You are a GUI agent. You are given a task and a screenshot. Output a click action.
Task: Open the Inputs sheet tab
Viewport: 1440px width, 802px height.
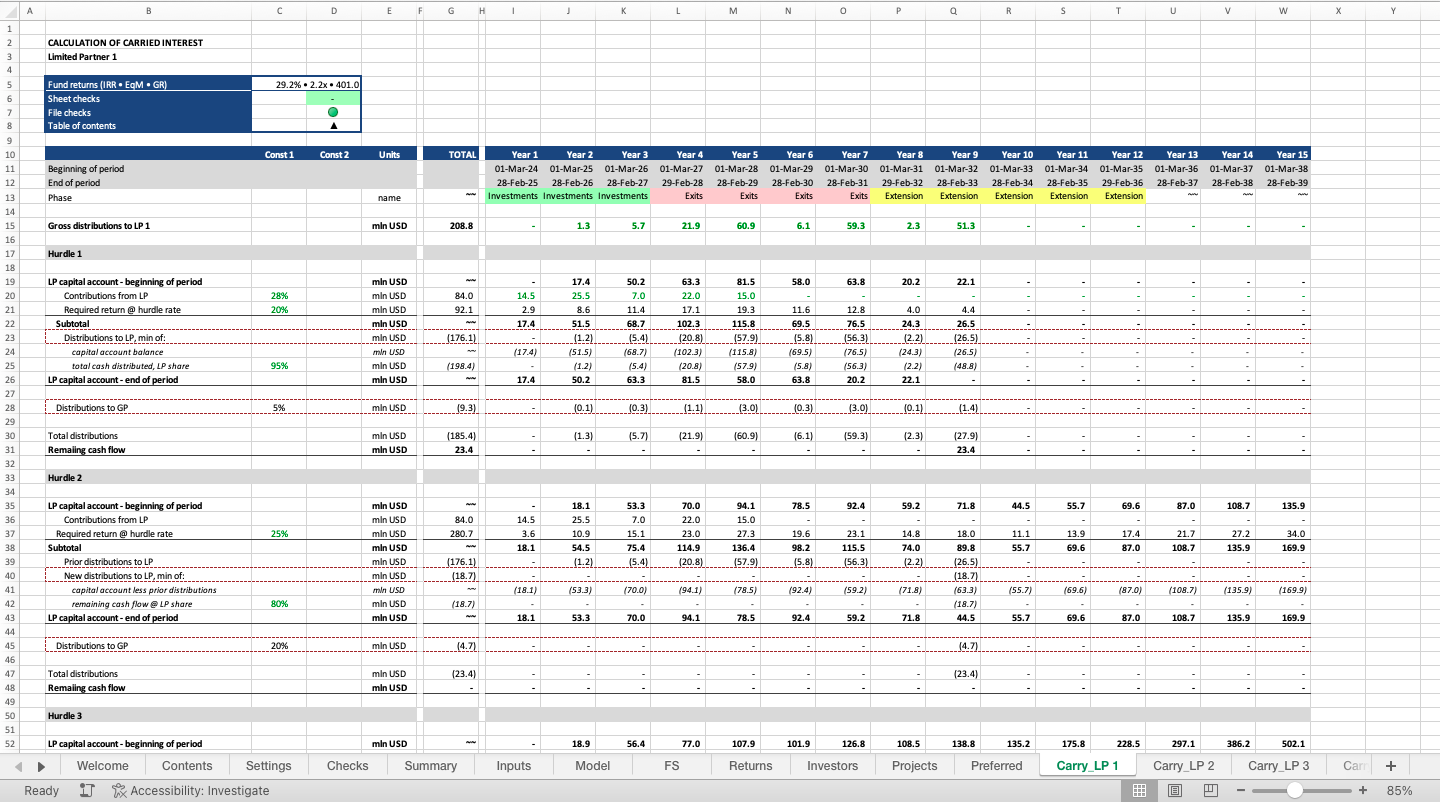coord(514,766)
